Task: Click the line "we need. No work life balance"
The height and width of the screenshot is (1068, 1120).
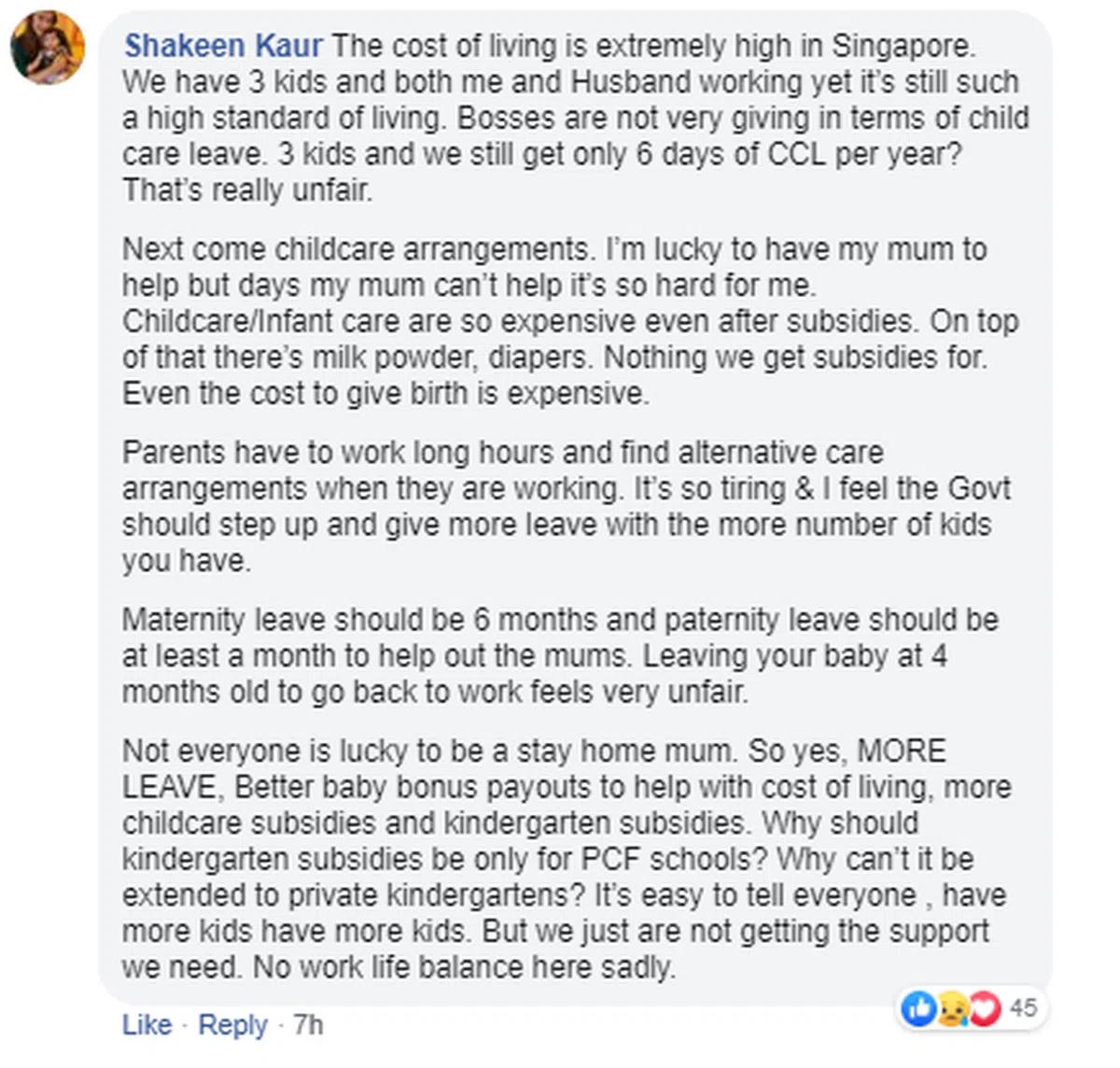Action: point(399,967)
